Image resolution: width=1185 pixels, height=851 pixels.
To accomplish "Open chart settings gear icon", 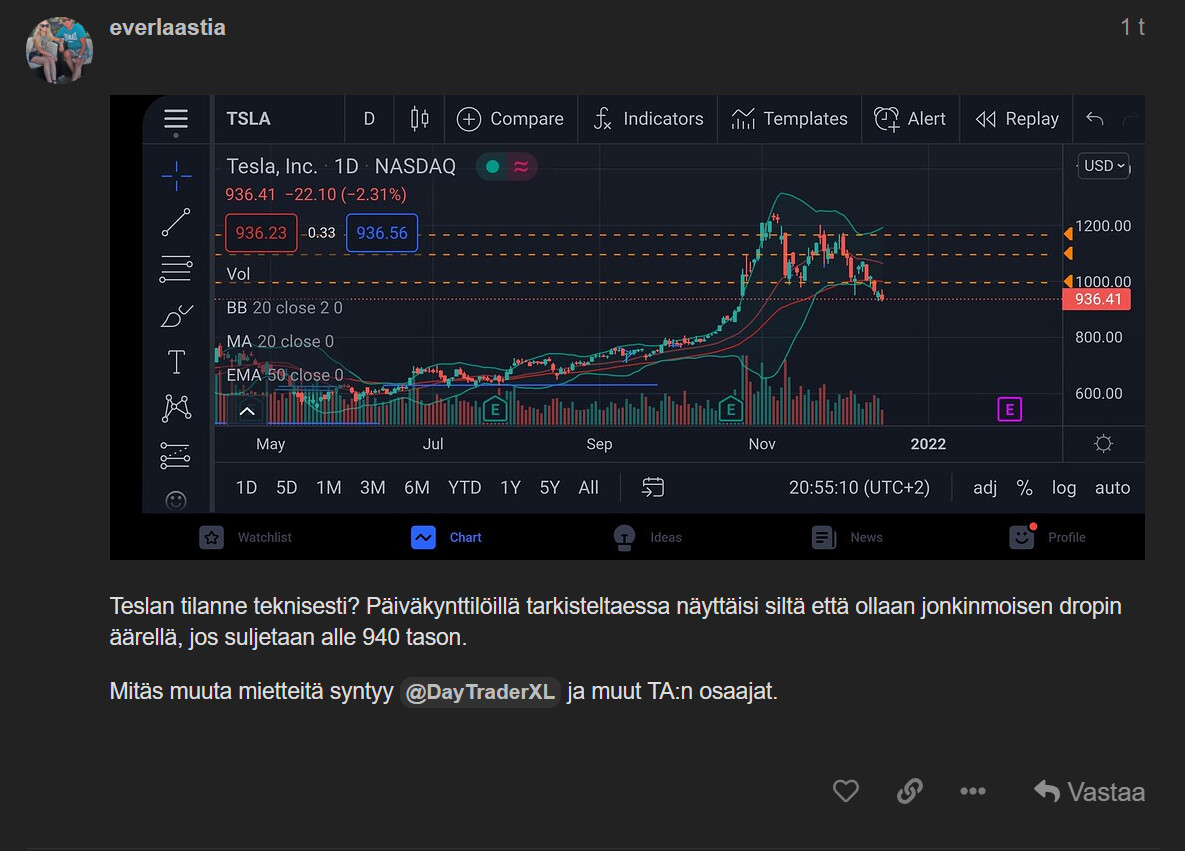I will (1103, 444).
